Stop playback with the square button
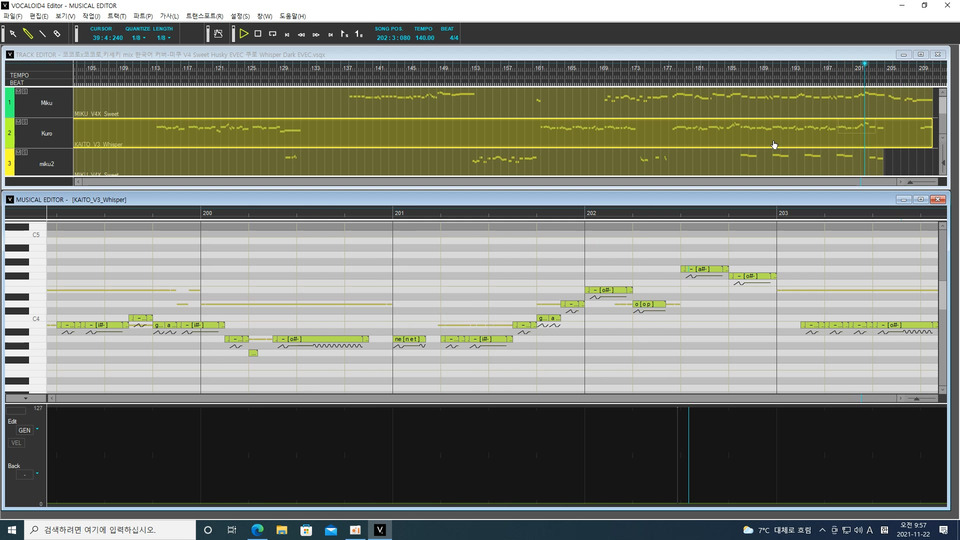 tap(258, 34)
